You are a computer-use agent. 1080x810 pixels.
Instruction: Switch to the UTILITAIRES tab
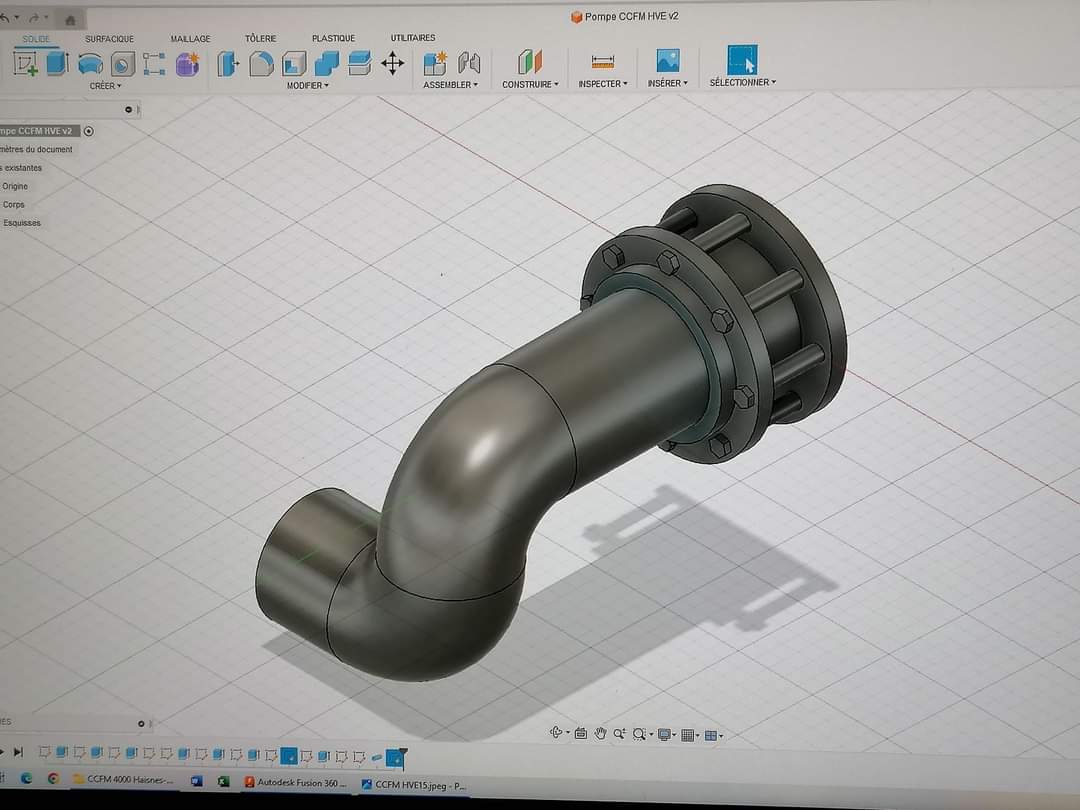[413, 38]
